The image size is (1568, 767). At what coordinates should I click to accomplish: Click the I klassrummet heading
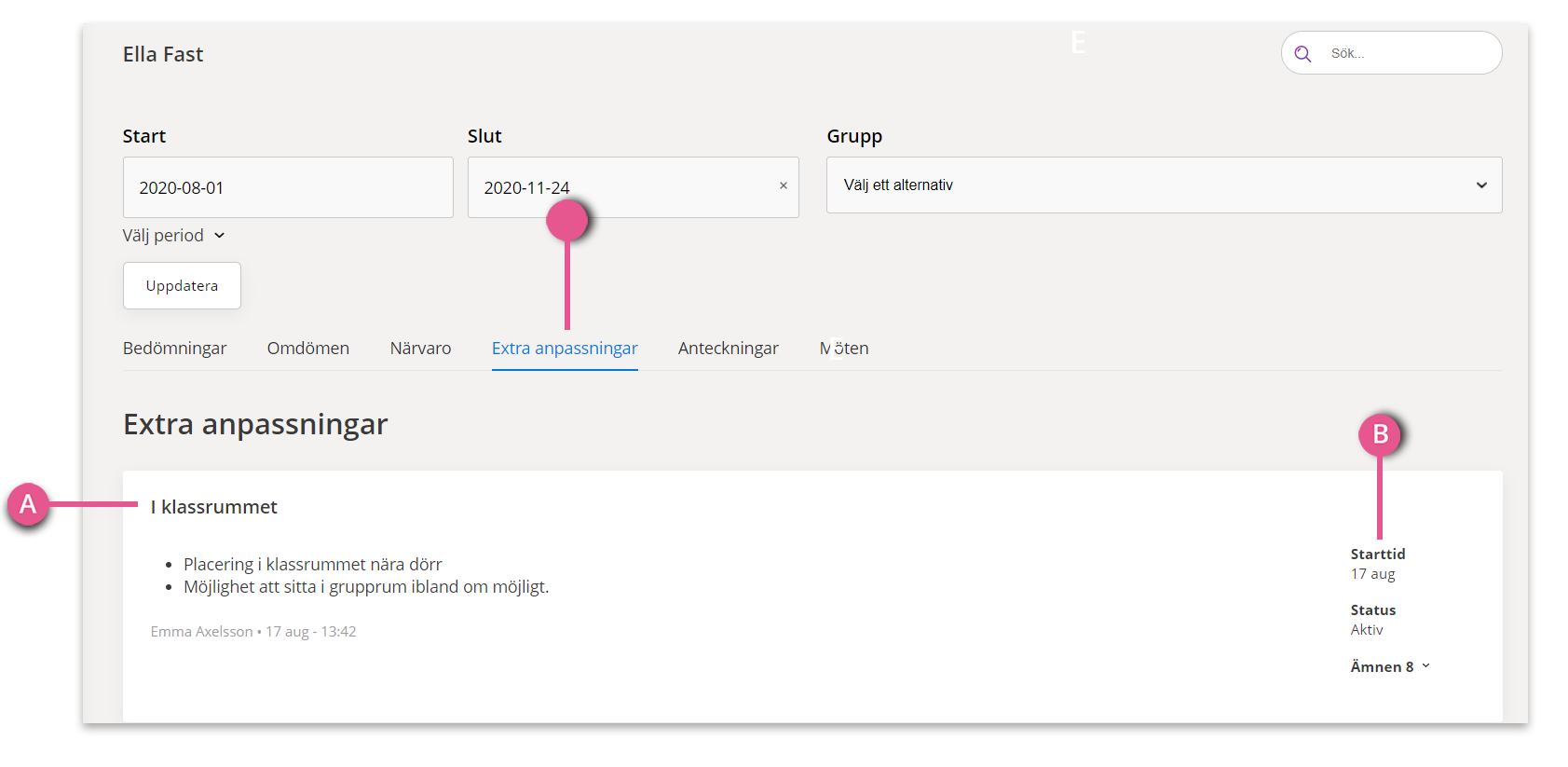214,507
